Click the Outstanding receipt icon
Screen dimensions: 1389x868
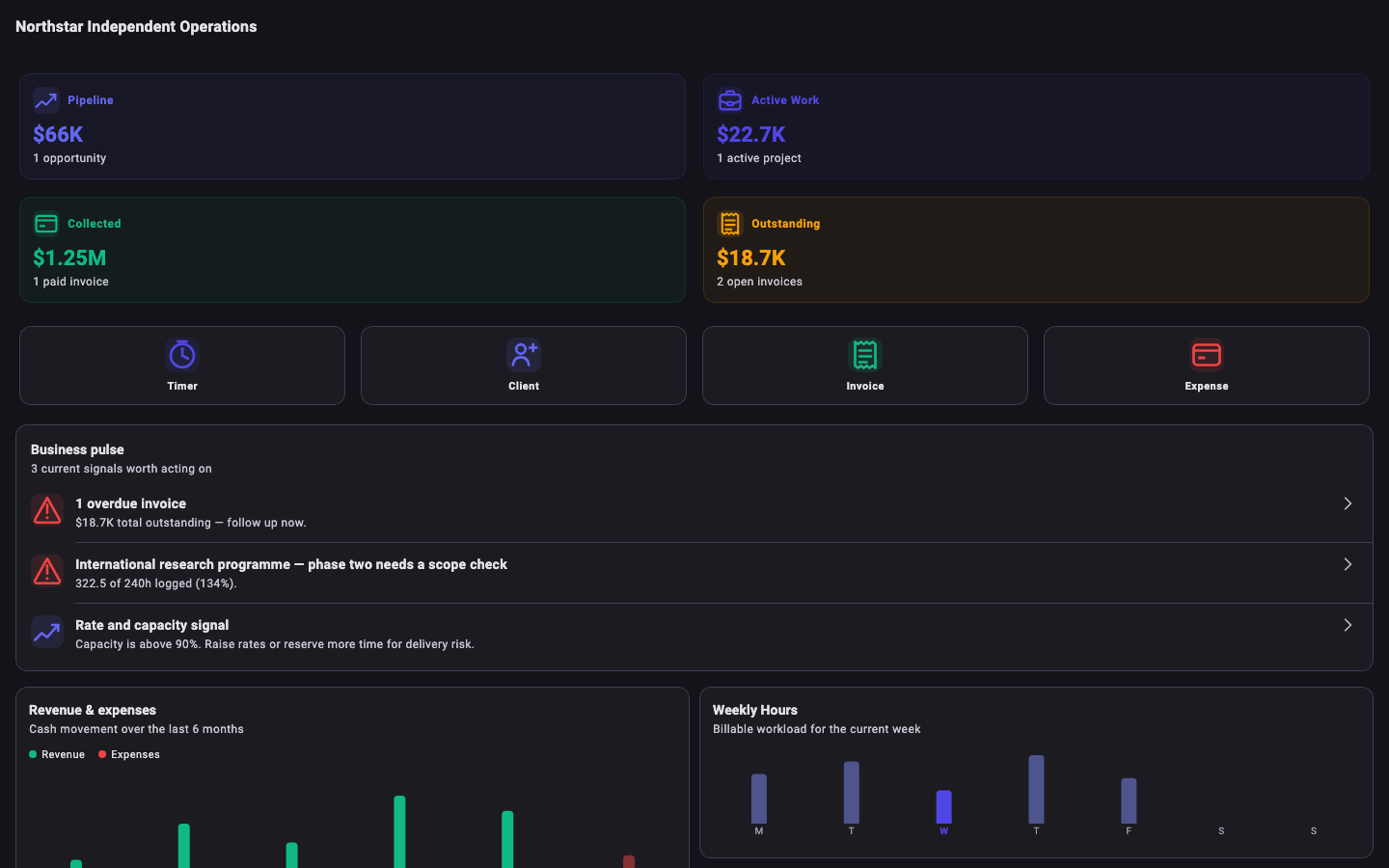[730, 224]
